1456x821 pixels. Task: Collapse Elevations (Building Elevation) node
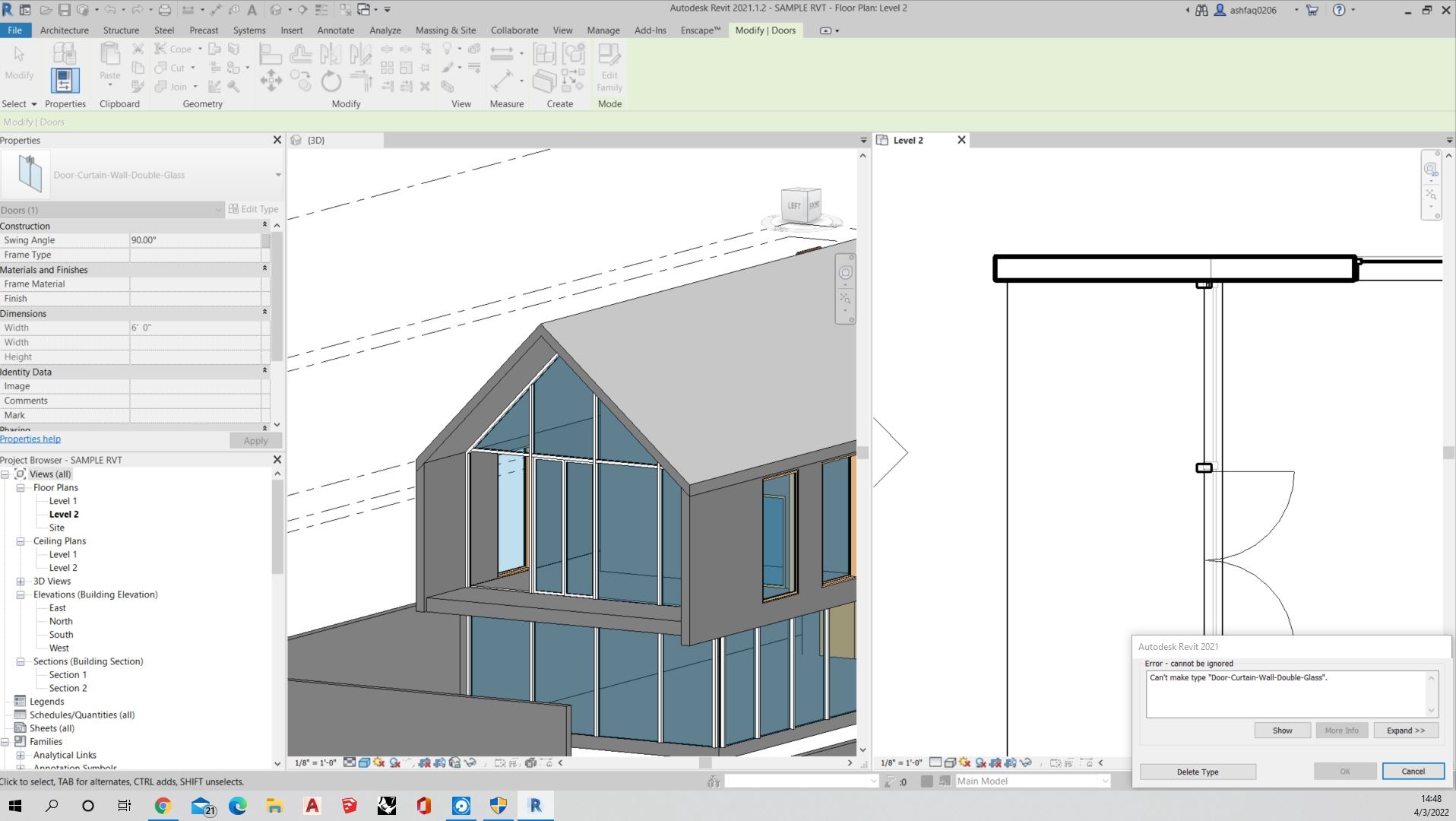(x=21, y=595)
